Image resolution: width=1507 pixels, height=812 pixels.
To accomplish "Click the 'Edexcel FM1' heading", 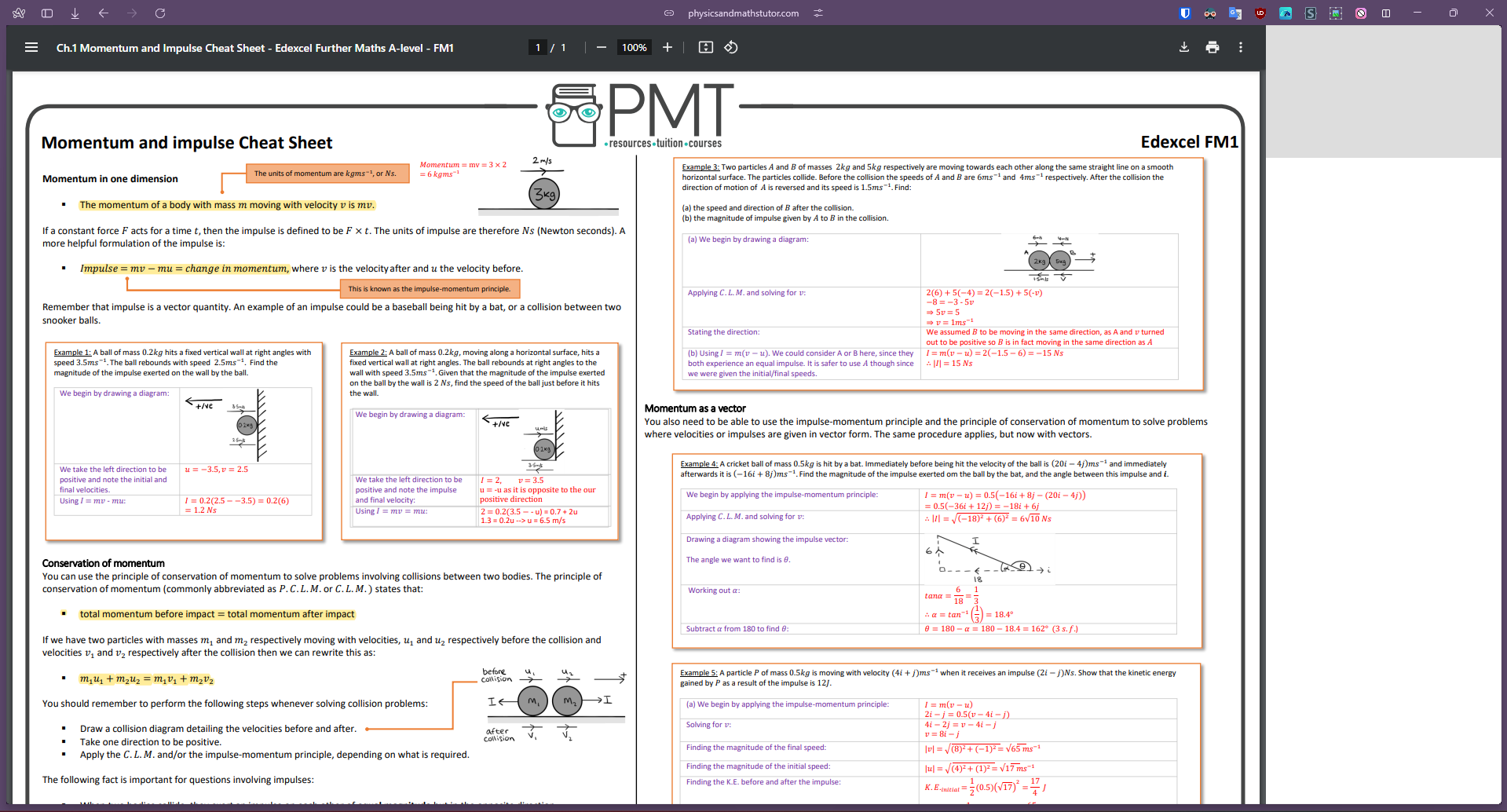I will pyautogui.click(x=1189, y=142).
